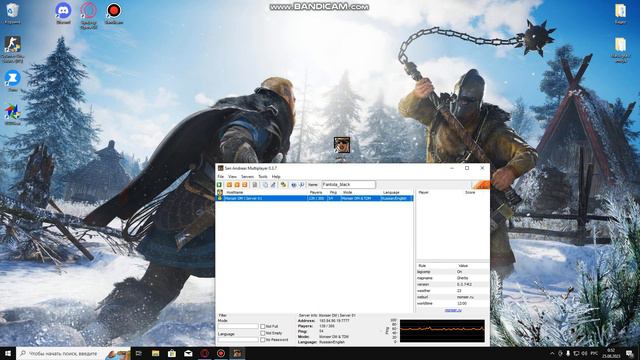This screenshot has width=640, height=360.
Task: Enable the Not Full filter checkbox
Action: coord(262,327)
